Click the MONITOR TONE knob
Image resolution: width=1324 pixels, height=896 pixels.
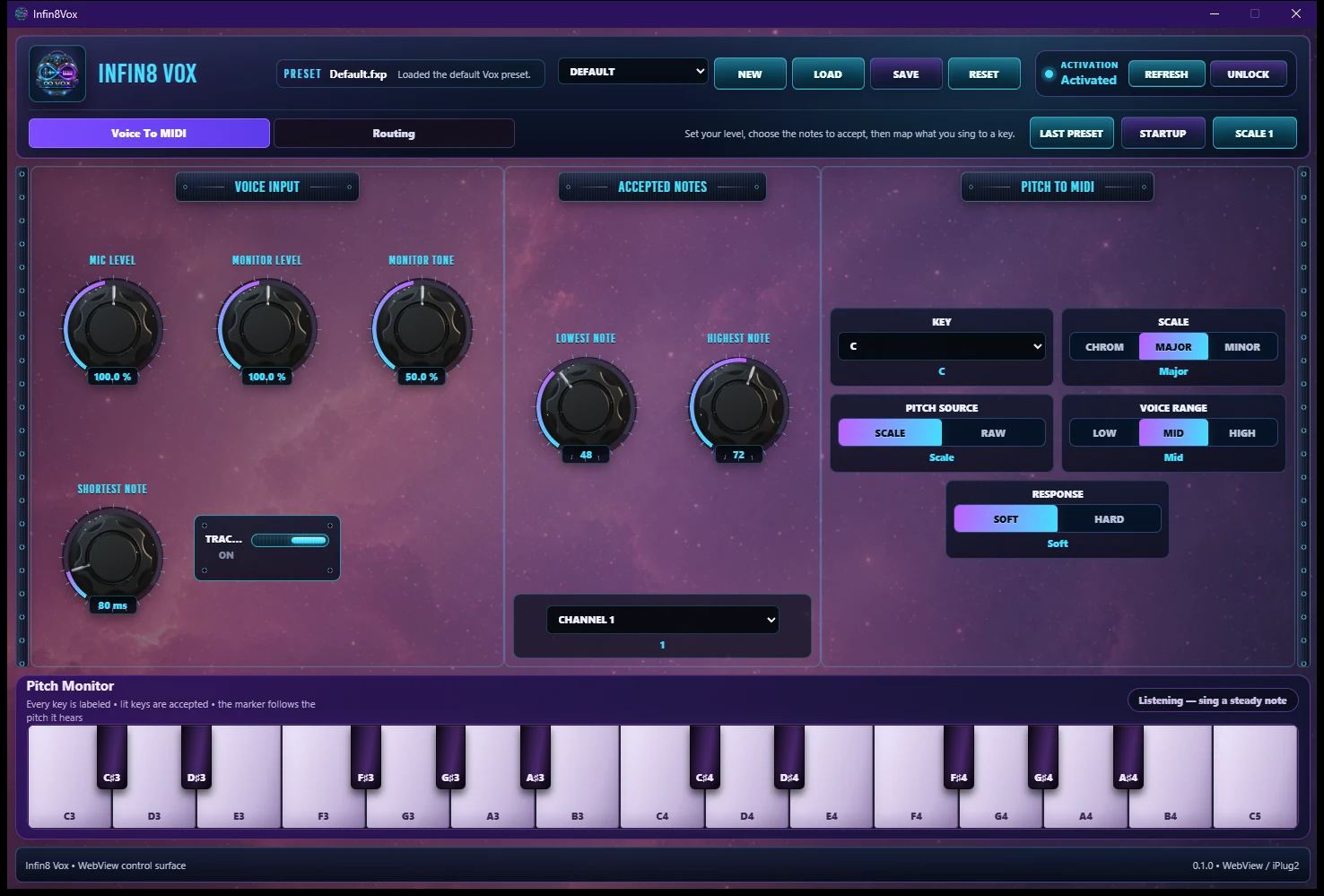click(x=422, y=327)
